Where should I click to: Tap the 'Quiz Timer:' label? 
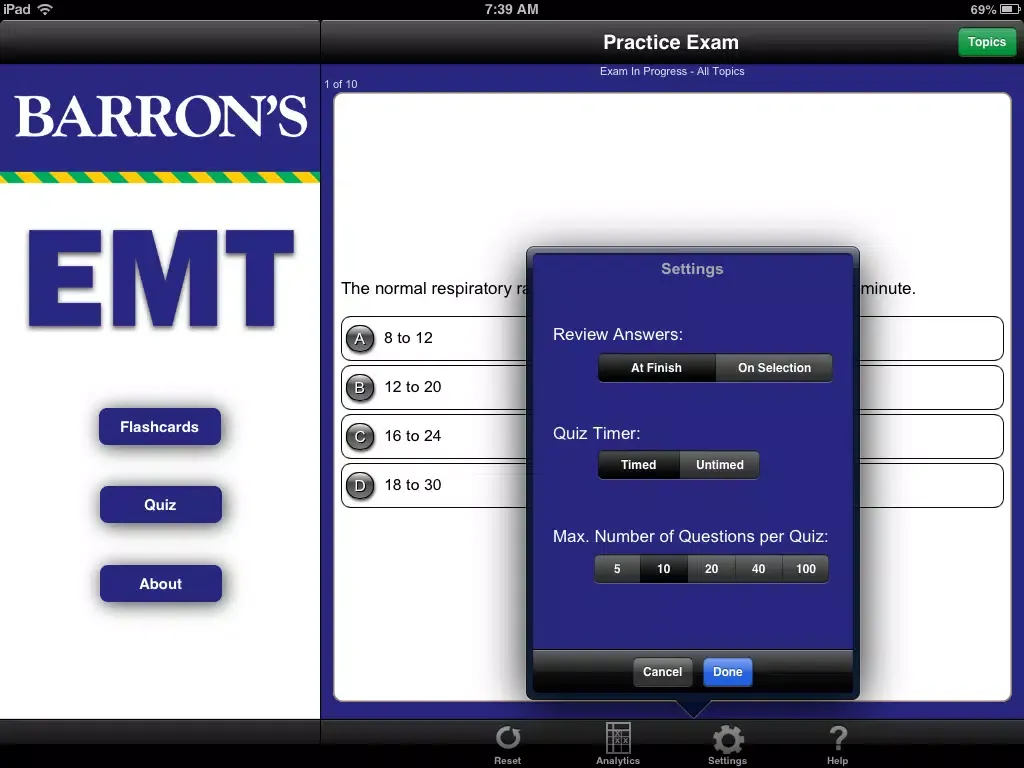[x=596, y=434]
